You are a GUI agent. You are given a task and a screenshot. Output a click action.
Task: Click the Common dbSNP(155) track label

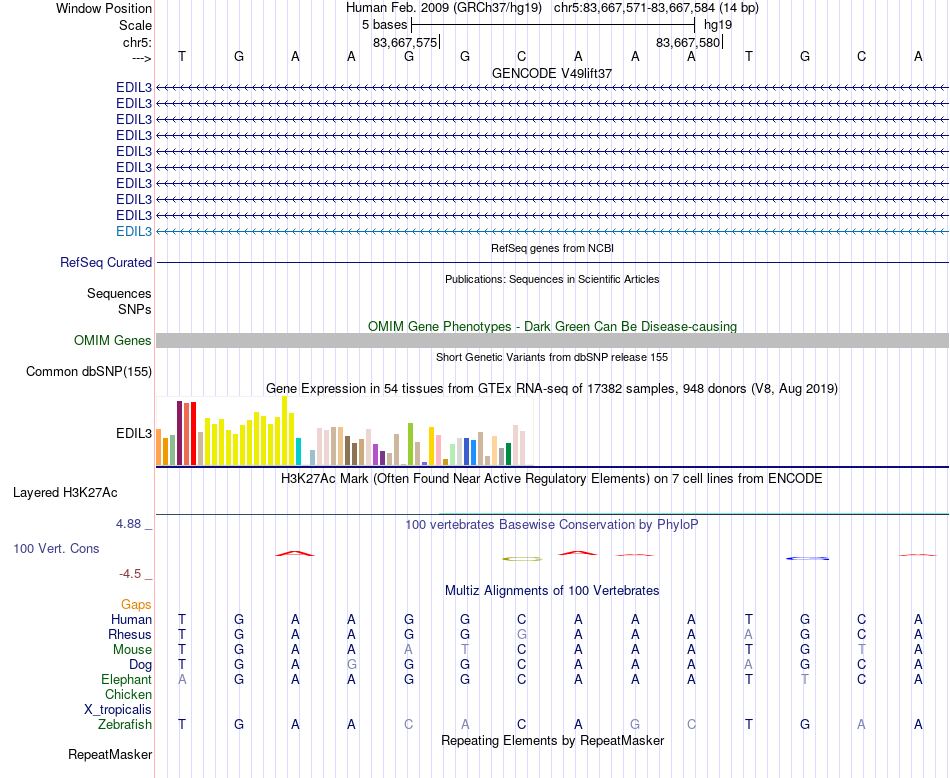pyautogui.click(x=89, y=371)
